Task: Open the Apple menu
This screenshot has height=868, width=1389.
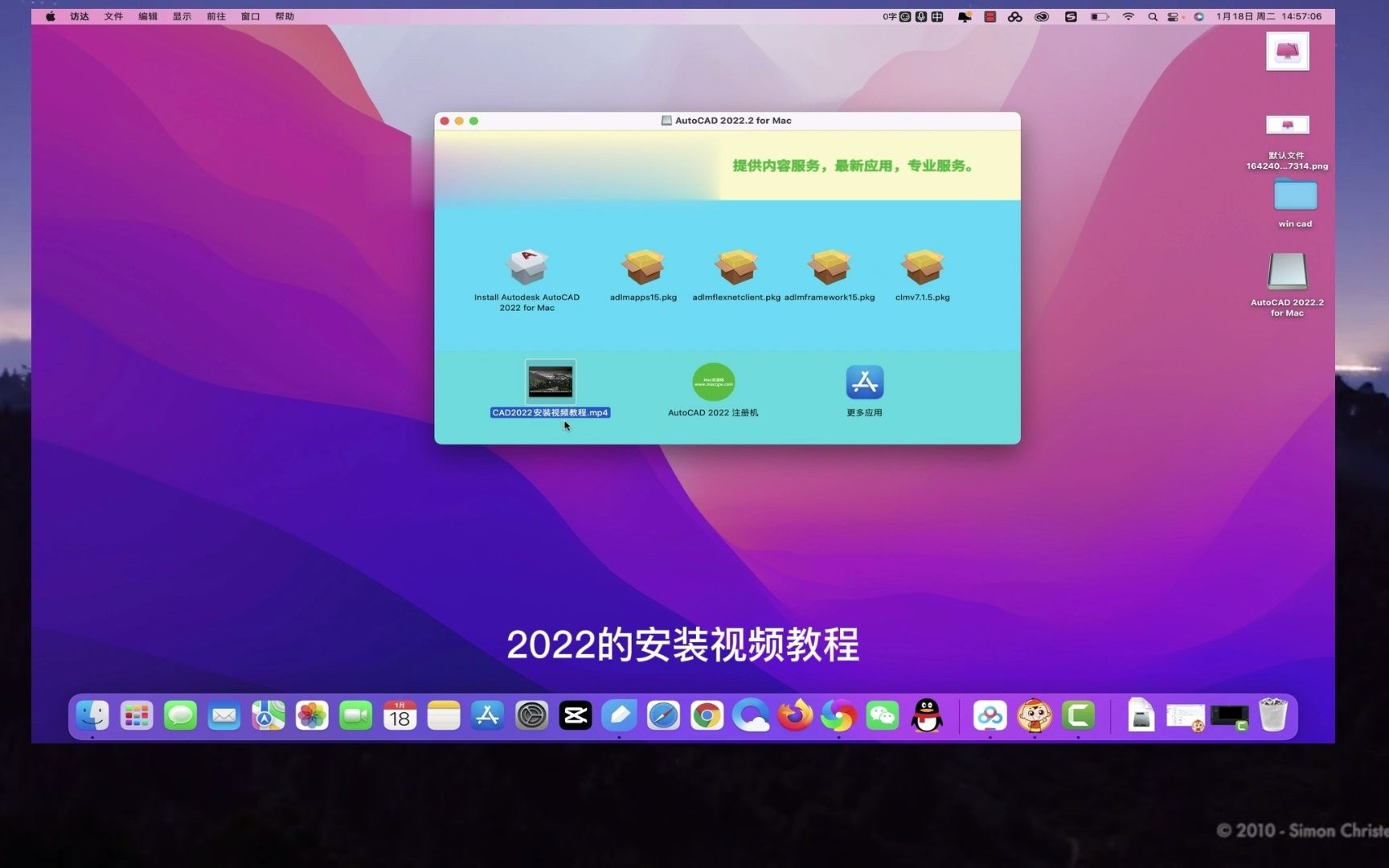Action: coord(51,16)
